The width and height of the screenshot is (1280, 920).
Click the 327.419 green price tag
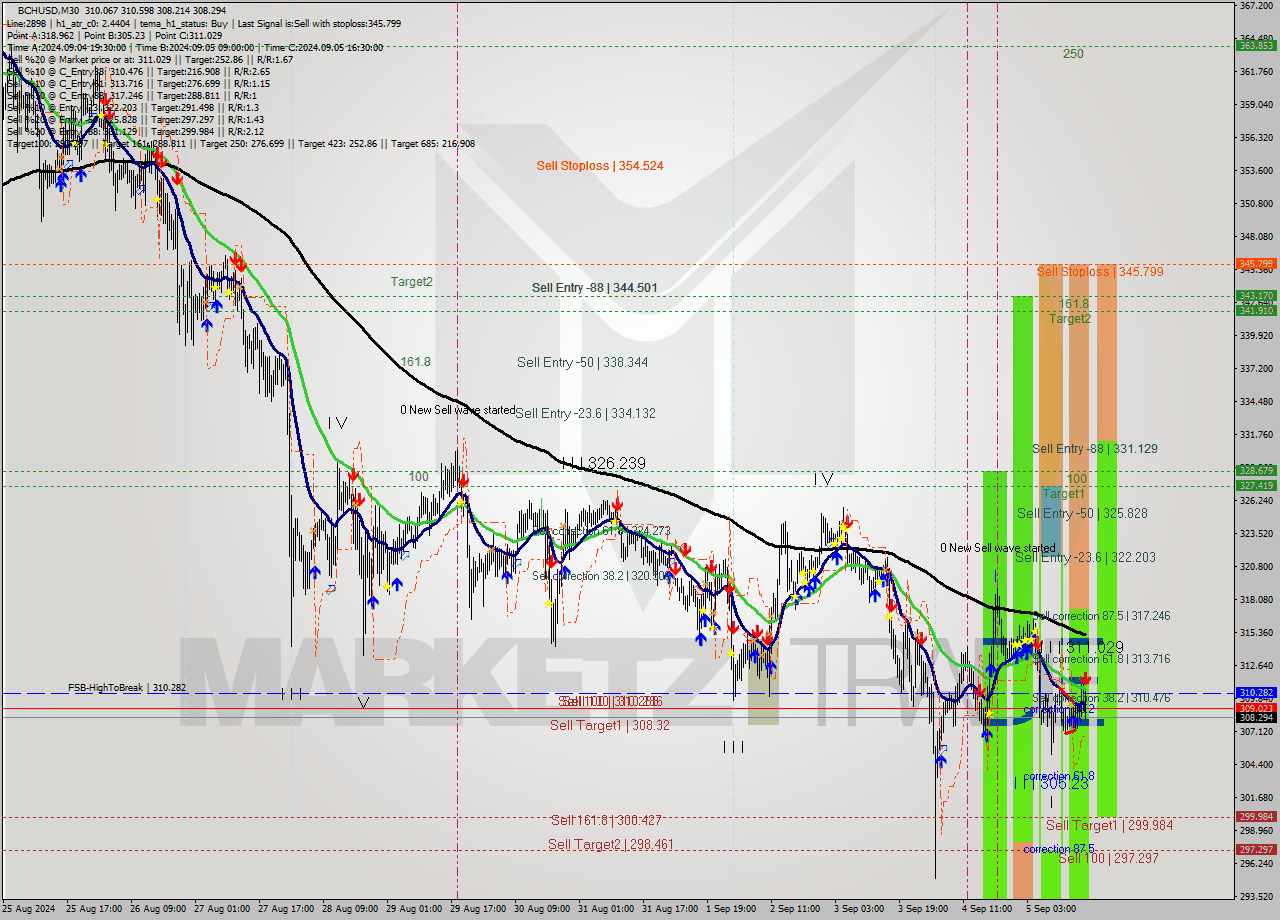click(1256, 485)
